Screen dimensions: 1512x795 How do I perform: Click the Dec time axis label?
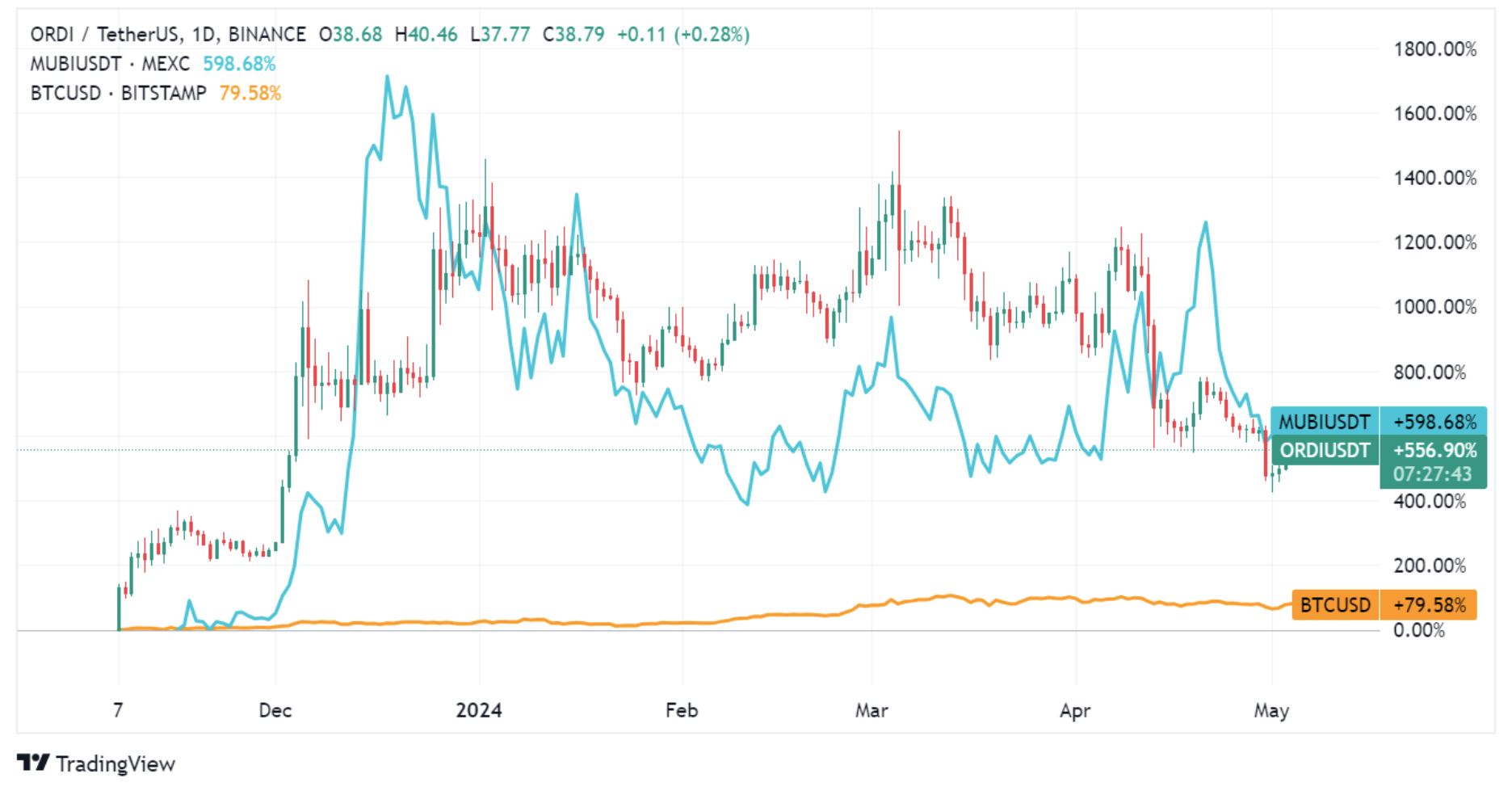click(x=275, y=710)
